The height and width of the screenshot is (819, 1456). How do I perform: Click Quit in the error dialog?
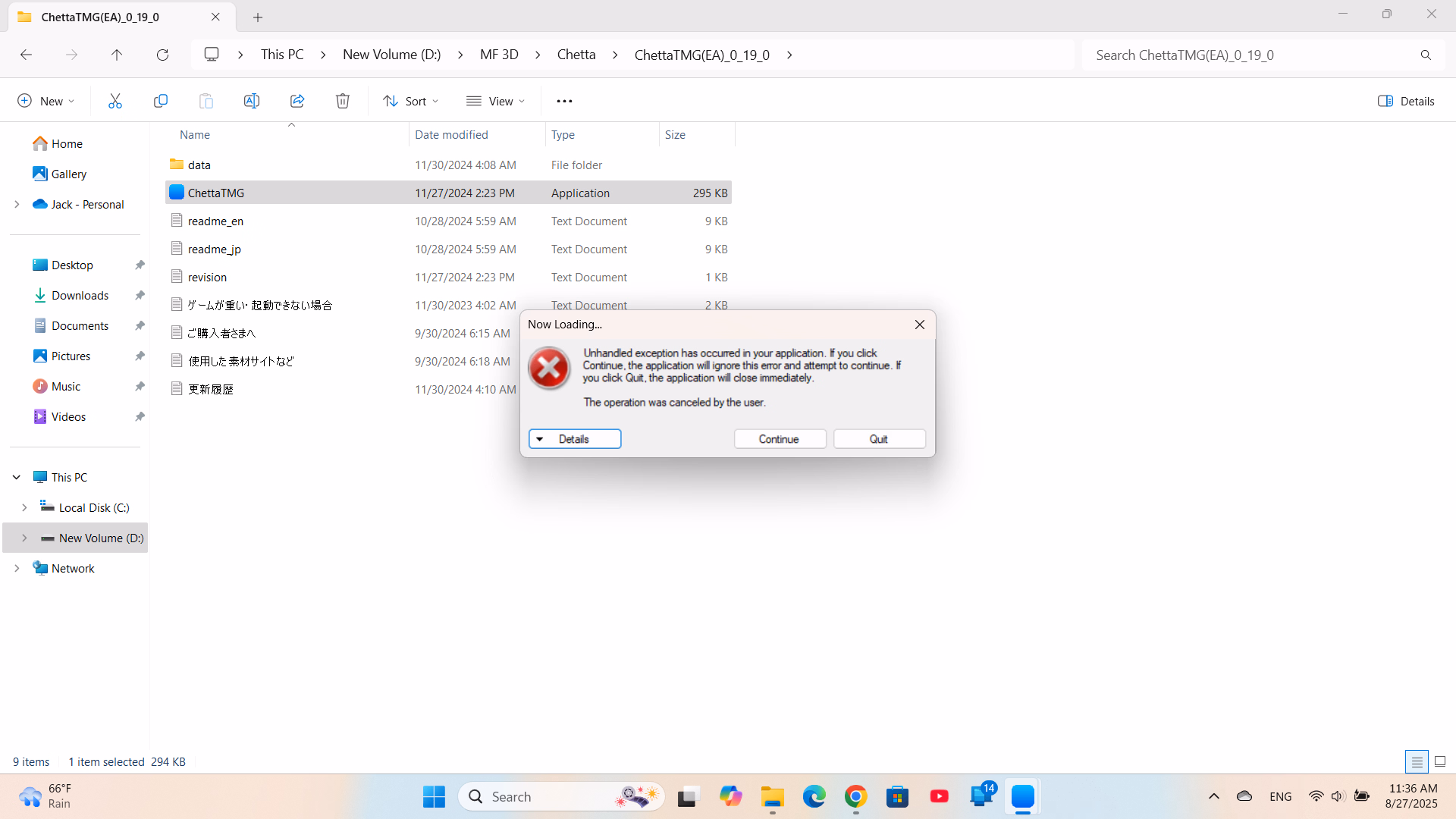point(879,439)
